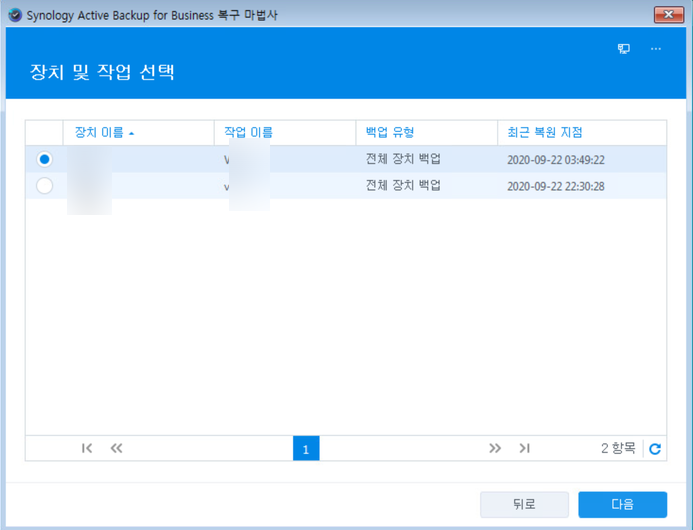Click 전체 장치 백업 in first row

(x=403, y=159)
